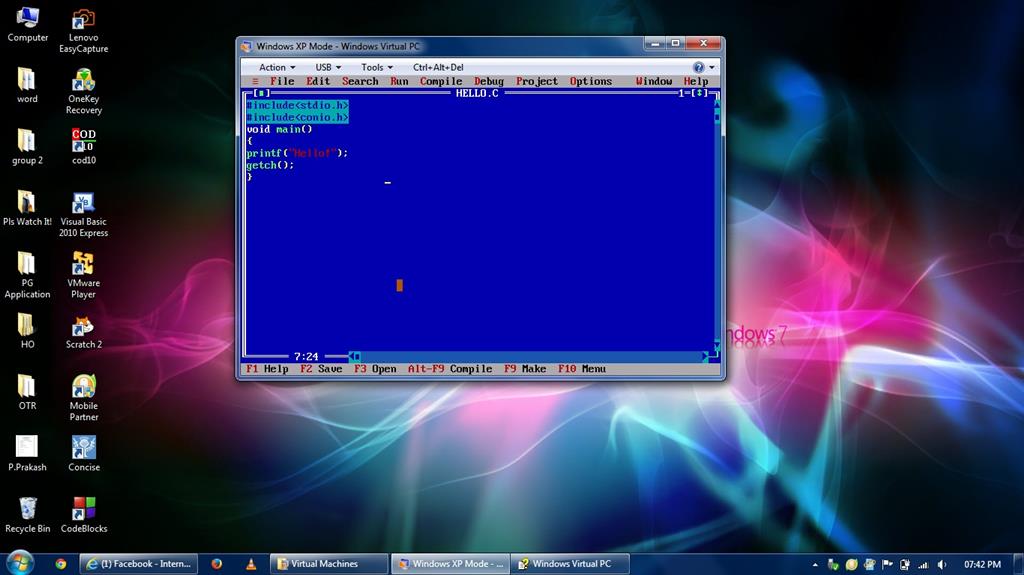Launch Firefox from the taskbar
This screenshot has height=575, width=1024.
[216, 564]
